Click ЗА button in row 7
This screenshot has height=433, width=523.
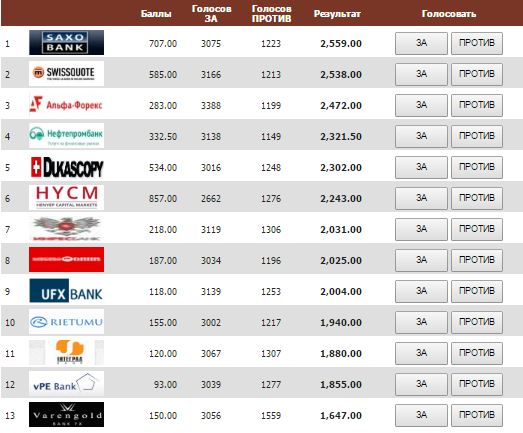coord(421,230)
